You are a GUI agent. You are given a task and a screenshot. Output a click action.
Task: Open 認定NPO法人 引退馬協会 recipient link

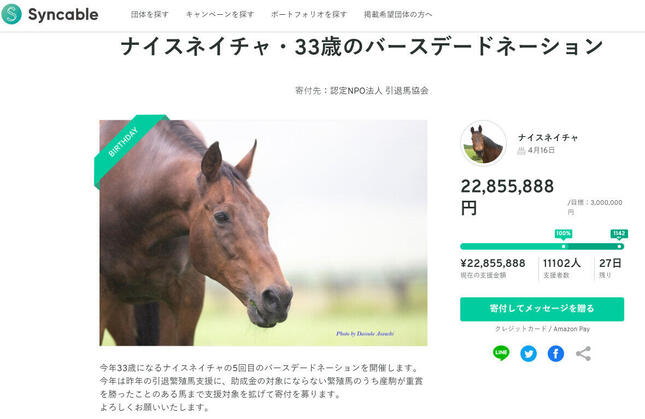pos(379,90)
